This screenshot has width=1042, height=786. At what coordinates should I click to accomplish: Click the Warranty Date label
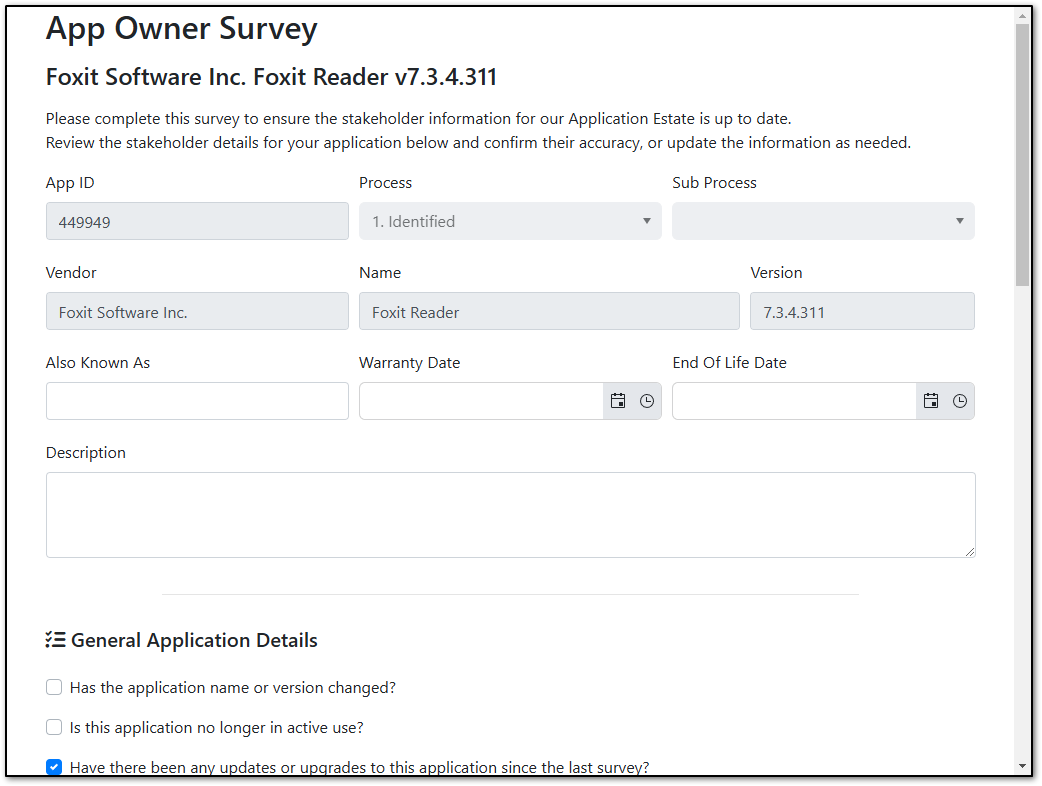point(409,363)
